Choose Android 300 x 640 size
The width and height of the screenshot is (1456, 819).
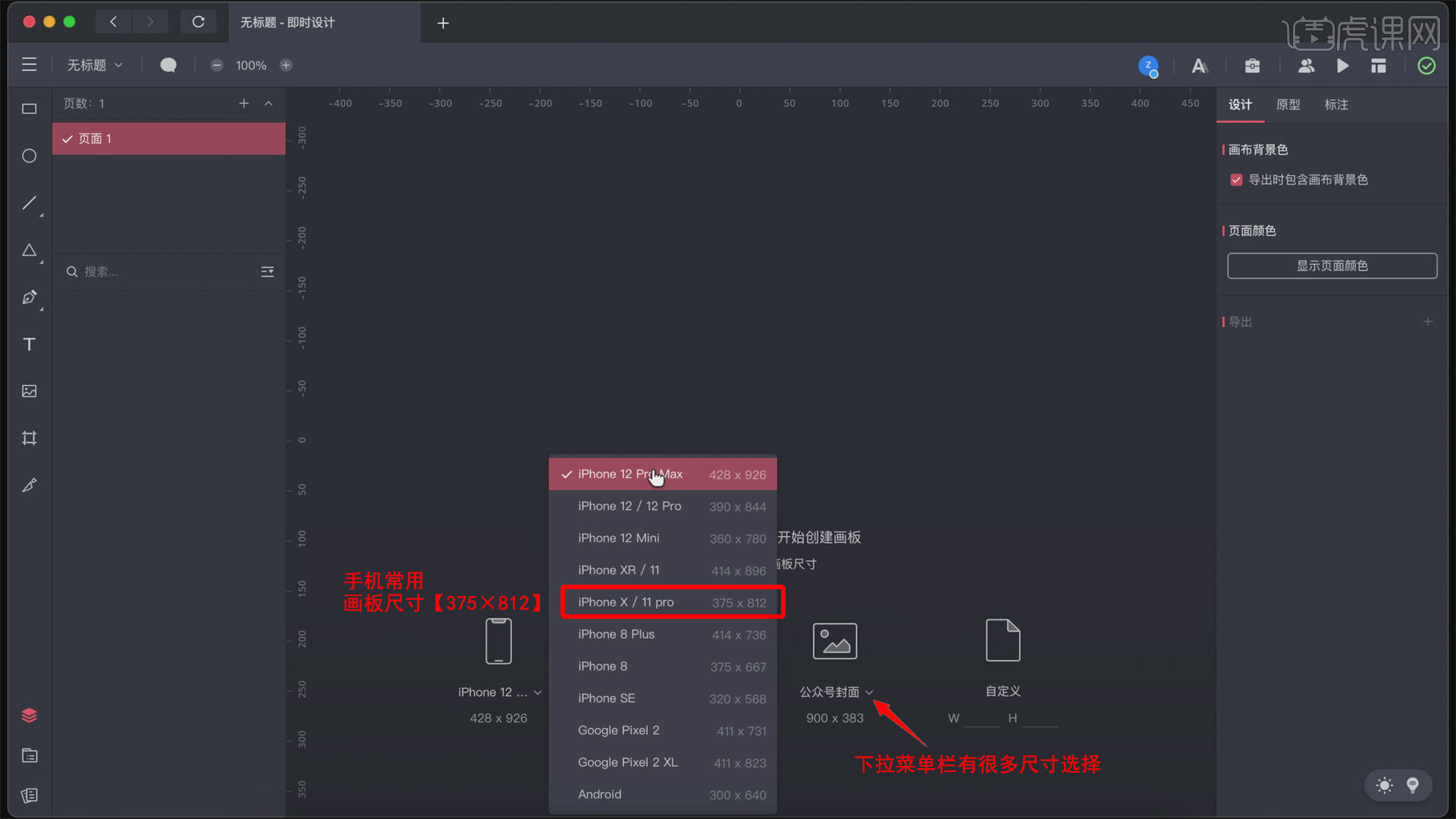coord(663,794)
